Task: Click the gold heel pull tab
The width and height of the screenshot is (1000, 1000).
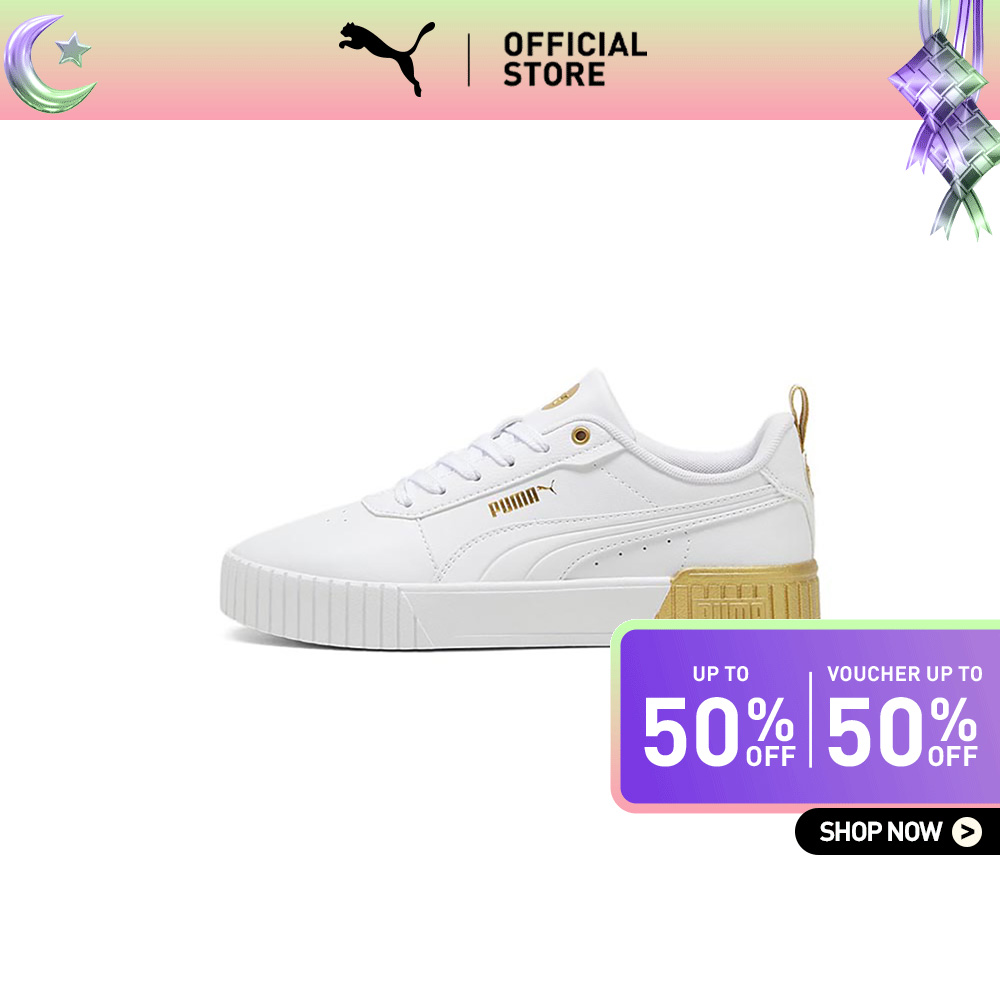Action: pos(798,415)
